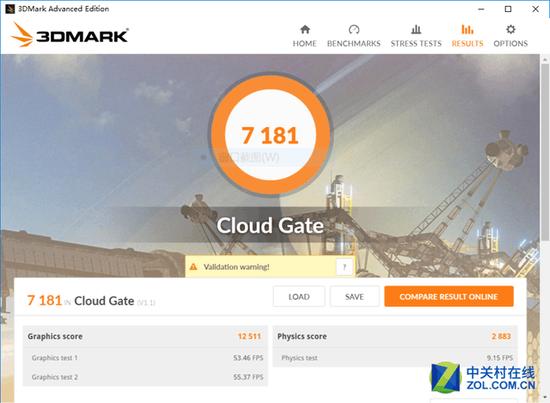
Task: Click the 3DMark logo
Action: tap(69, 35)
